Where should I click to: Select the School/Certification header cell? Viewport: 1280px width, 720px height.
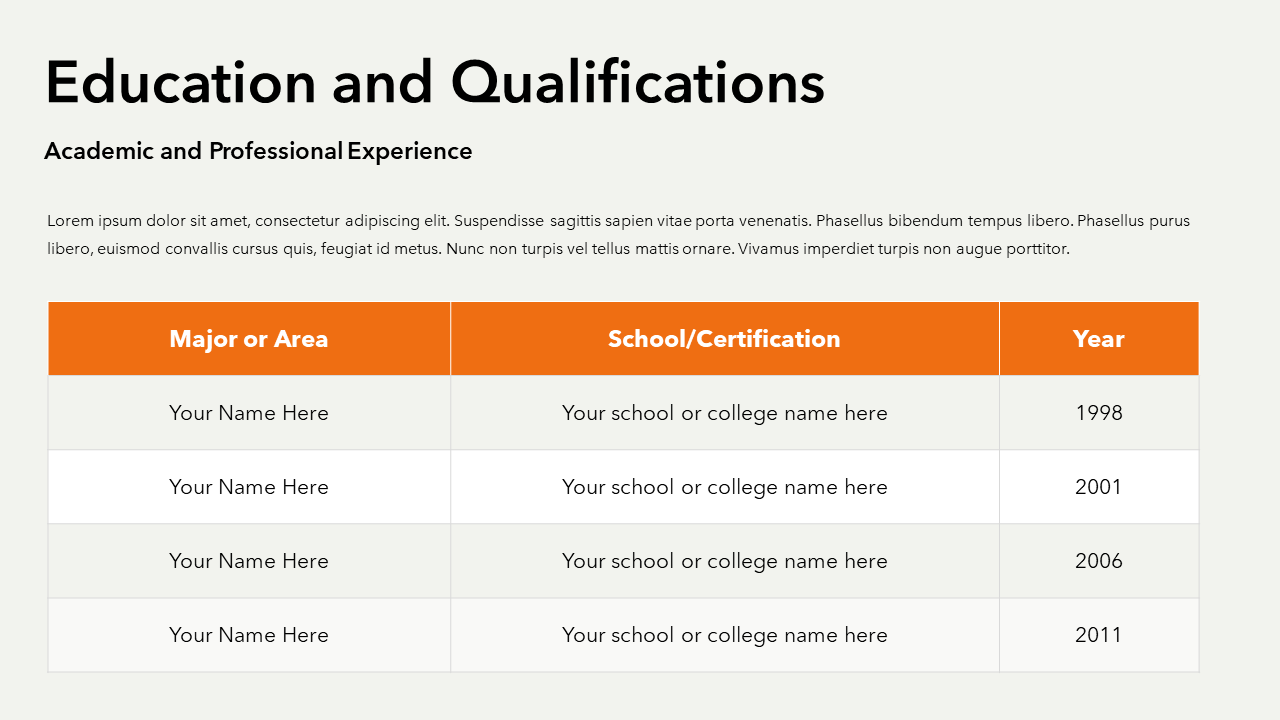click(x=724, y=339)
